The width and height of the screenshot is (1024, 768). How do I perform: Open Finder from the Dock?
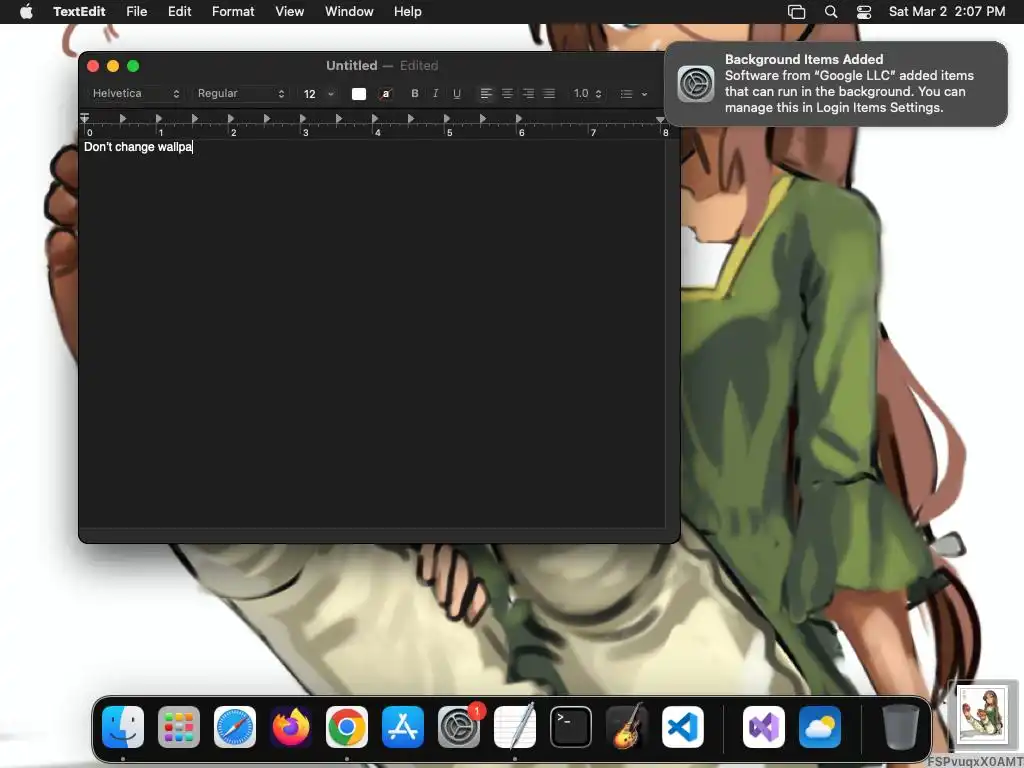point(123,727)
